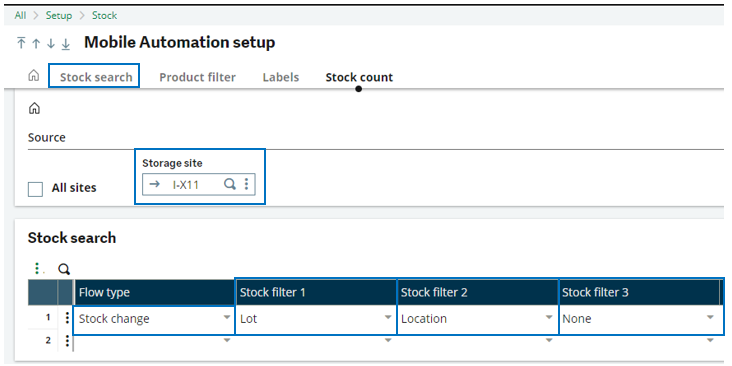Tick the All sites checkbox
Screen dimensions: 732x366
click(35, 189)
